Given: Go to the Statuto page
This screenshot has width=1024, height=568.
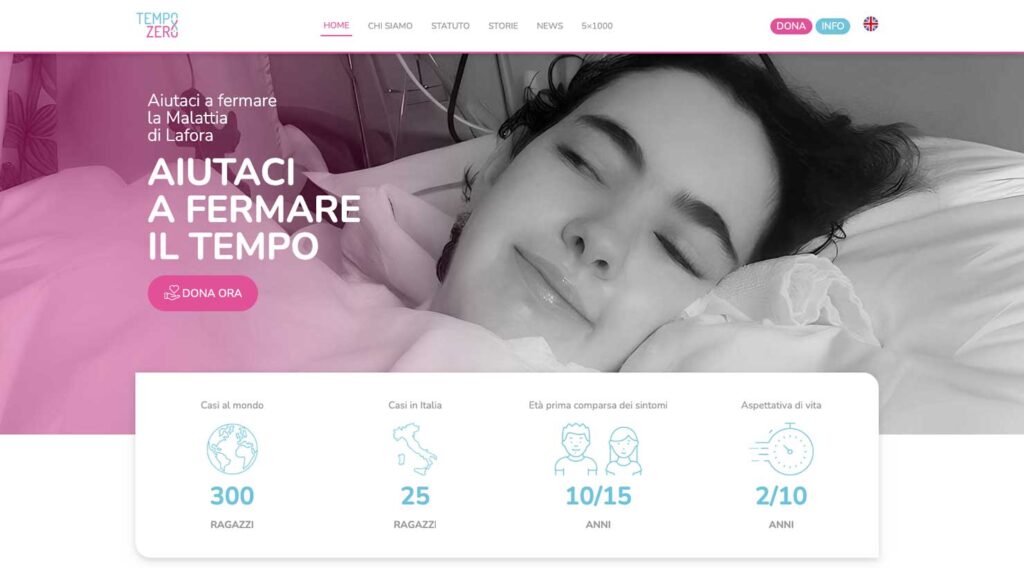Looking at the screenshot, I should point(450,26).
